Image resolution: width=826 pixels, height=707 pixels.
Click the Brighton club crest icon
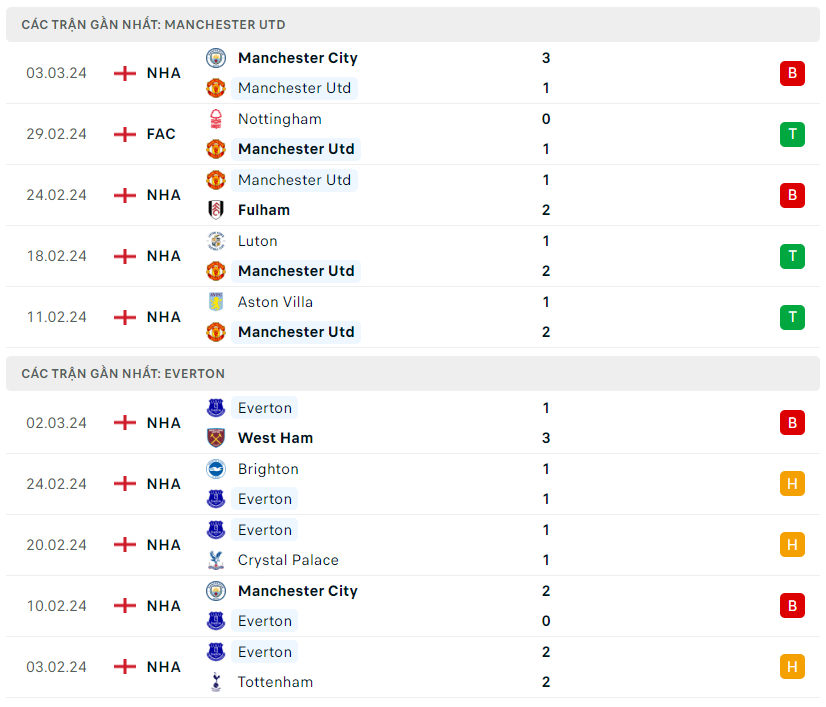(216, 469)
